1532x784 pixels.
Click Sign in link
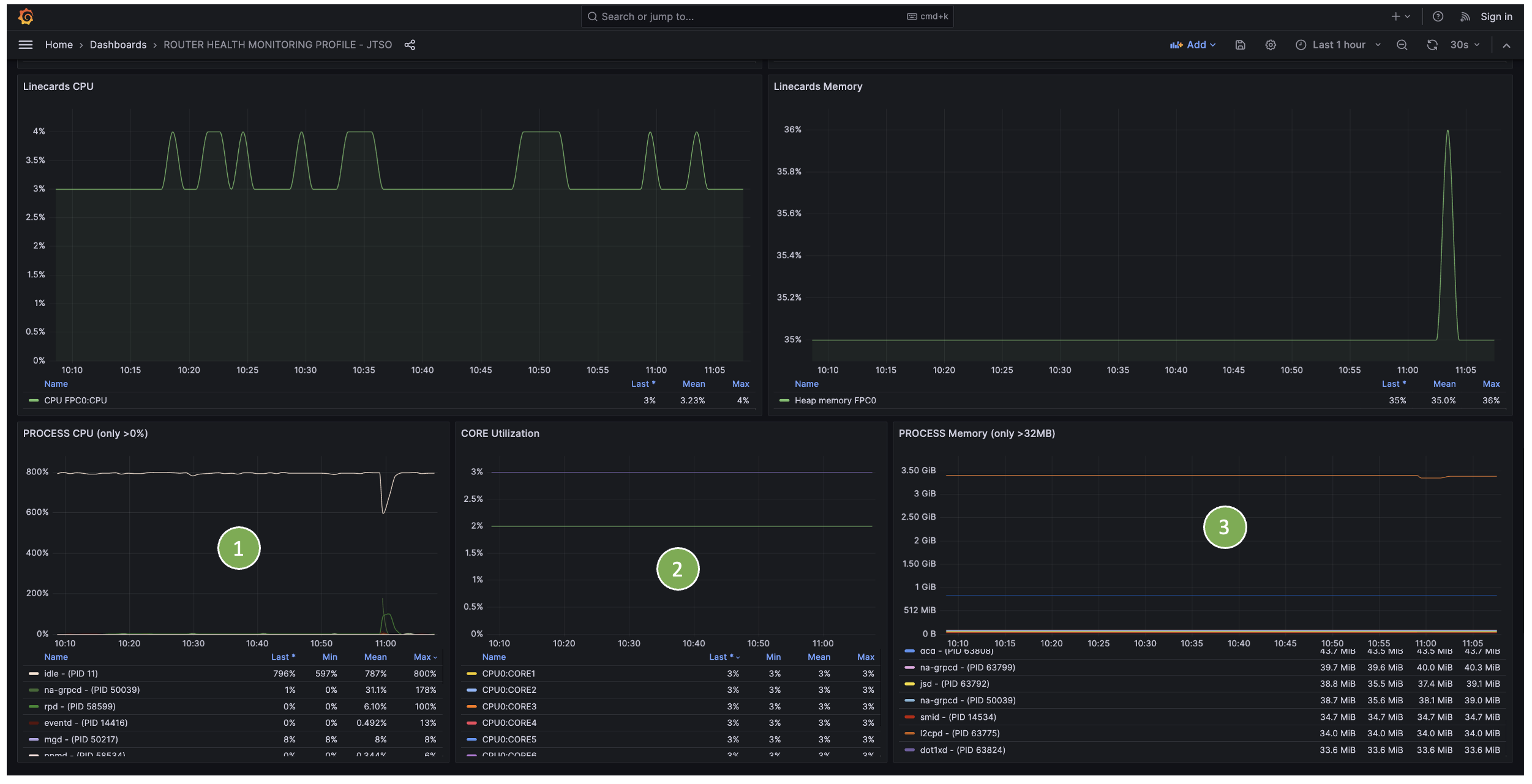click(1496, 17)
